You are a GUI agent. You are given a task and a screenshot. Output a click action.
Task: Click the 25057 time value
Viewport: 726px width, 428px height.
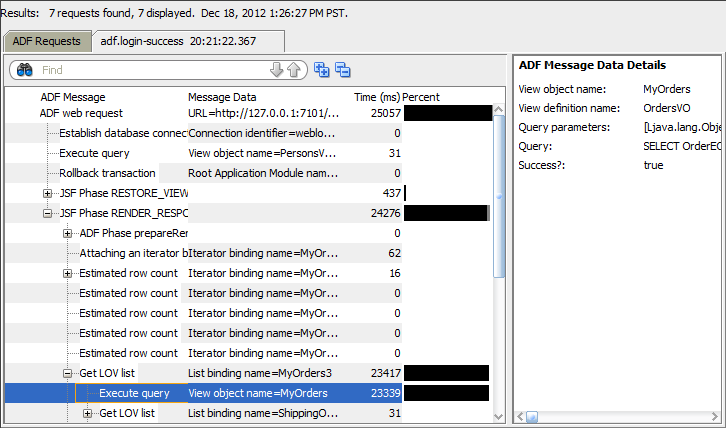(x=386, y=113)
